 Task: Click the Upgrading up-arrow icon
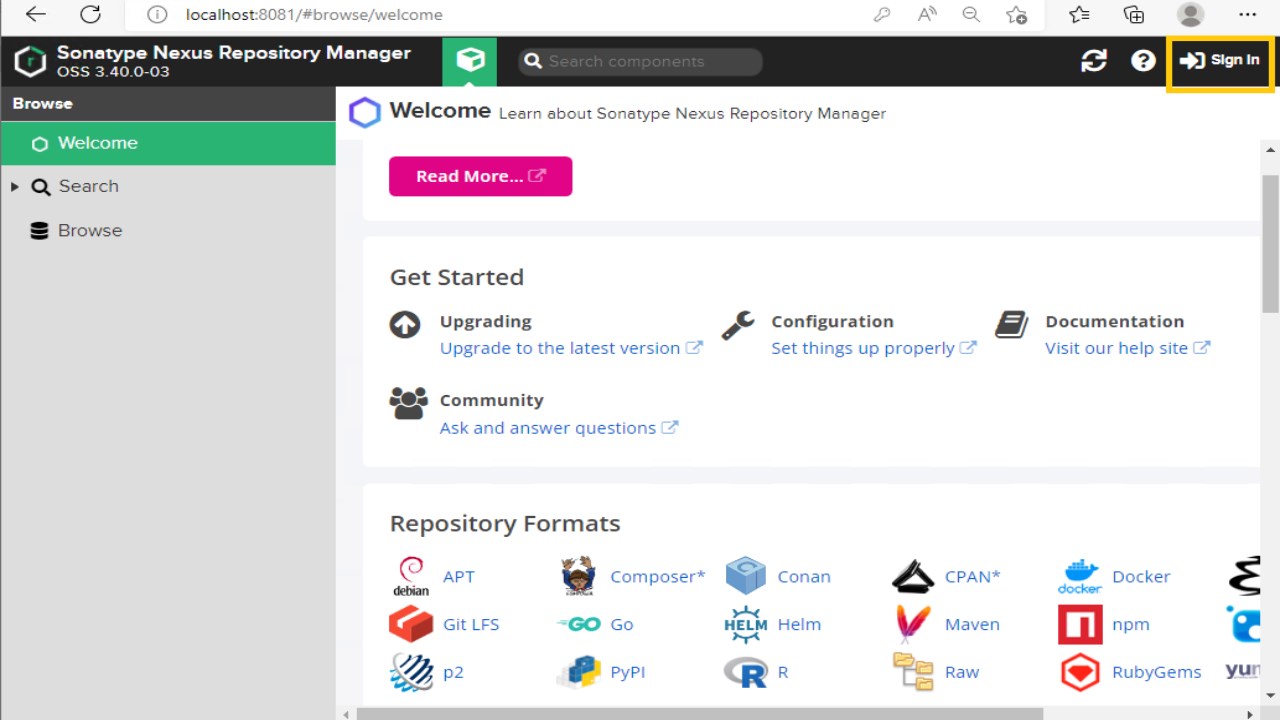tap(405, 325)
